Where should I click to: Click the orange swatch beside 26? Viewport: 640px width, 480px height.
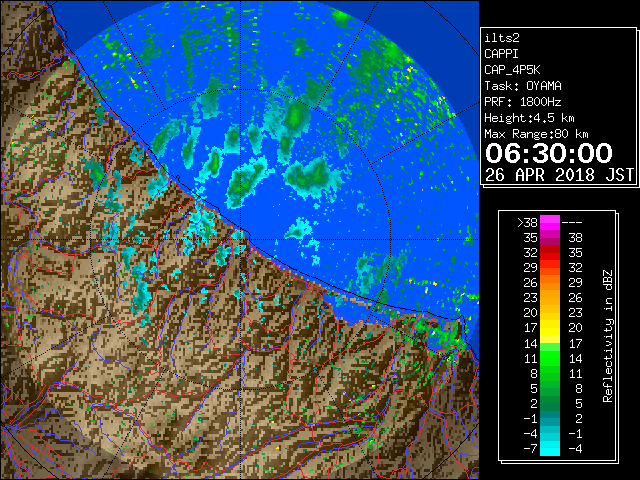[x=550, y=283]
